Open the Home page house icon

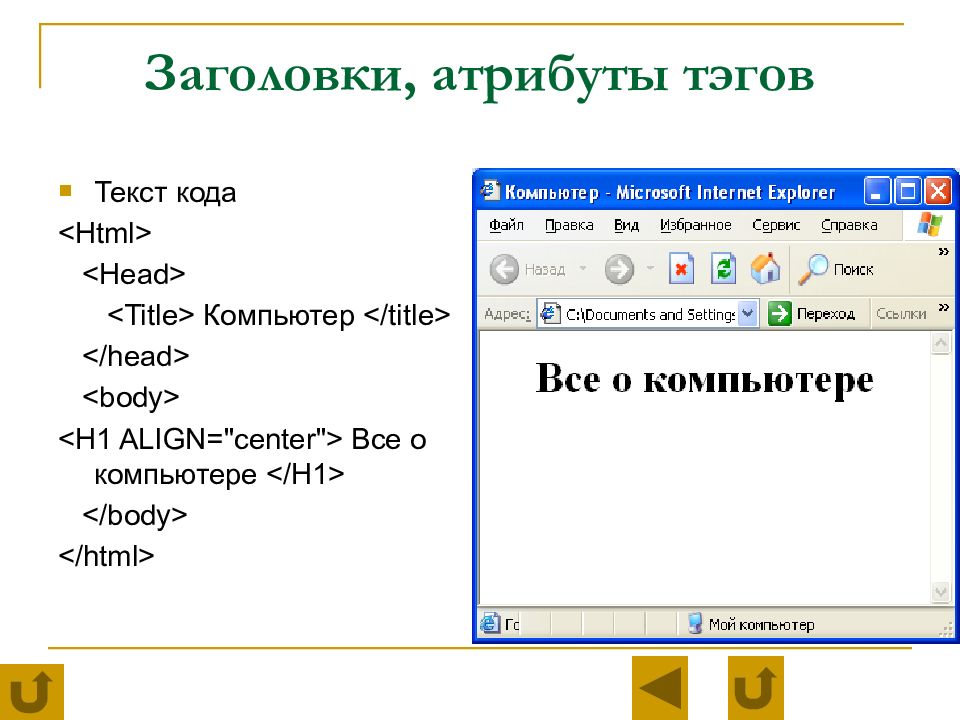click(x=765, y=268)
